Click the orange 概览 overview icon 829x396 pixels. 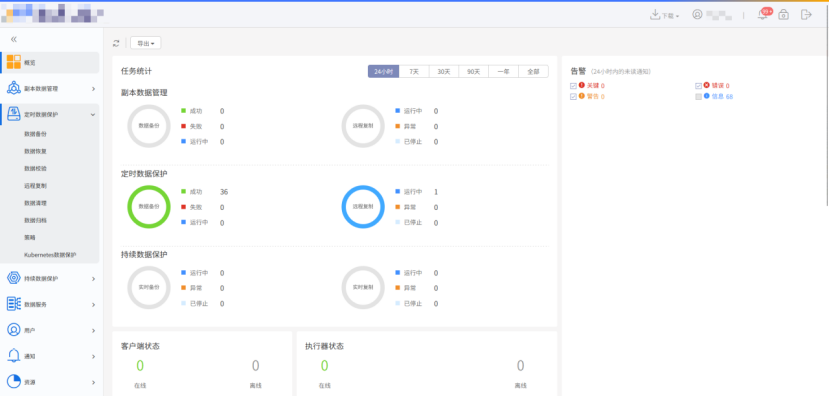click(14, 62)
